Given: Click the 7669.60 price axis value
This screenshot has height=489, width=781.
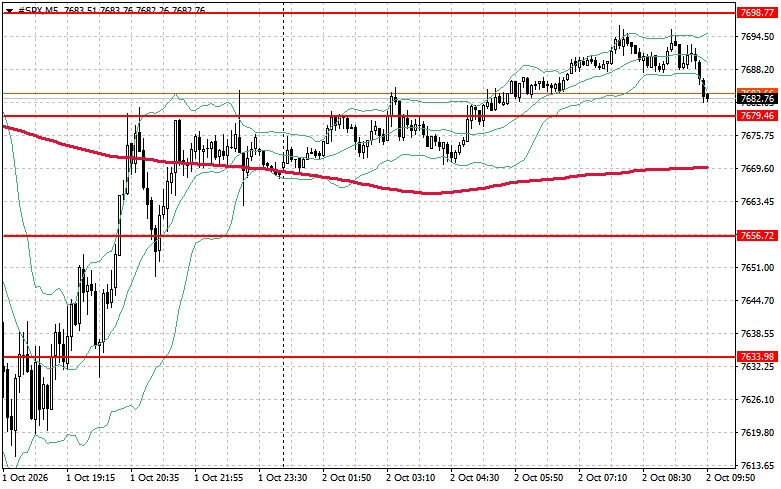Looking at the screenshot, I should point(758,169).
